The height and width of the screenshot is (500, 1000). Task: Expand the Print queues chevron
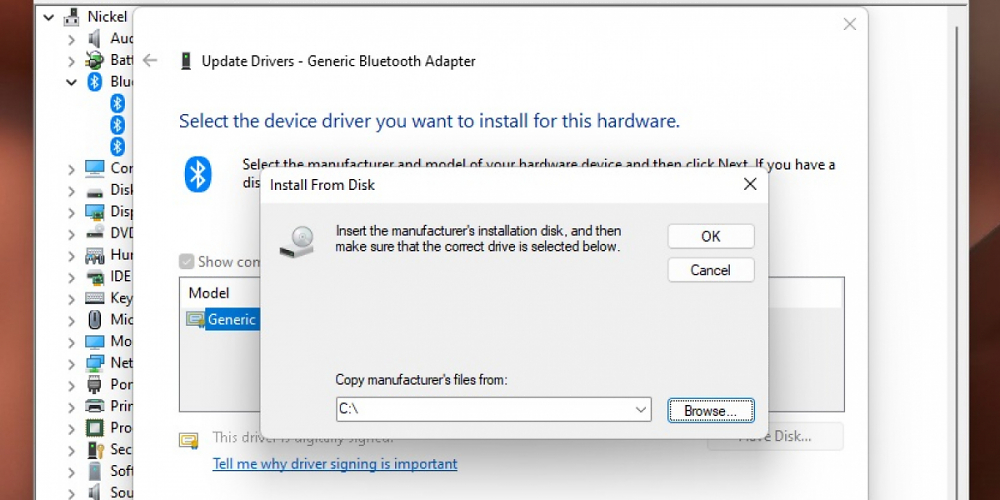71,408
